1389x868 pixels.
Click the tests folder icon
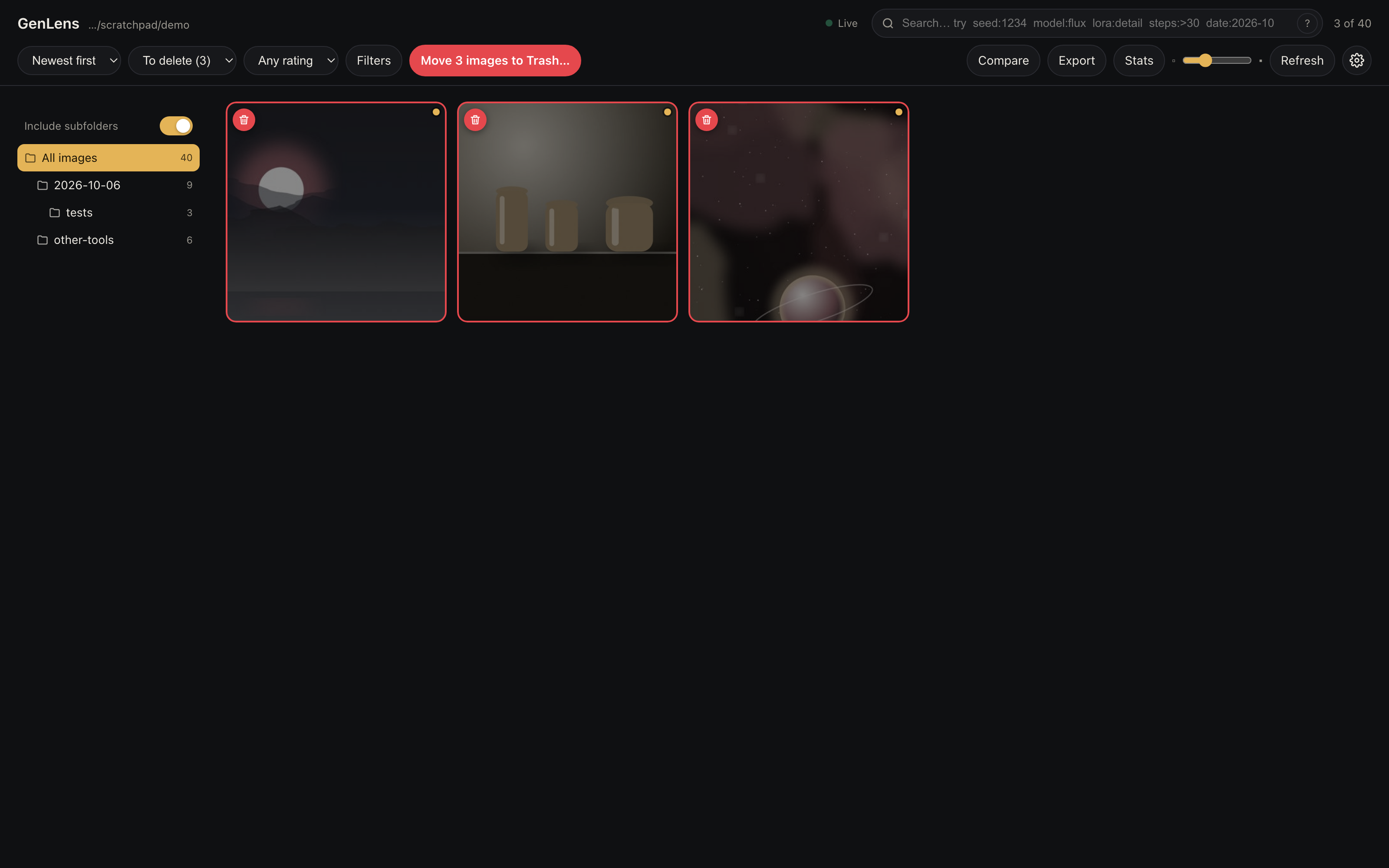click(x=55, y=213)
